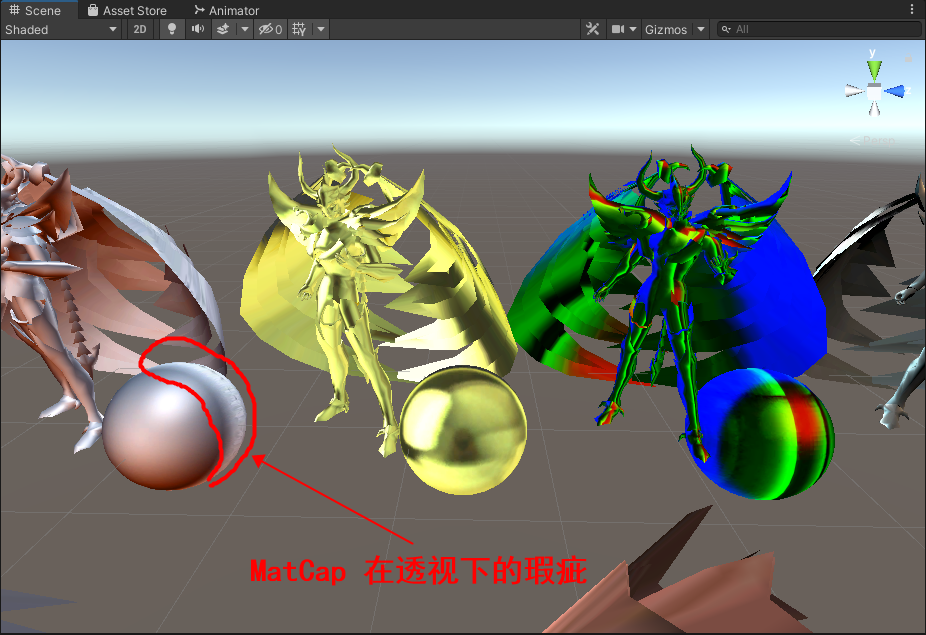The image size is (926, 635).
Task: Open search filter type magnifier dropdown
Action: pyautogui.click(x=726, y=29)
